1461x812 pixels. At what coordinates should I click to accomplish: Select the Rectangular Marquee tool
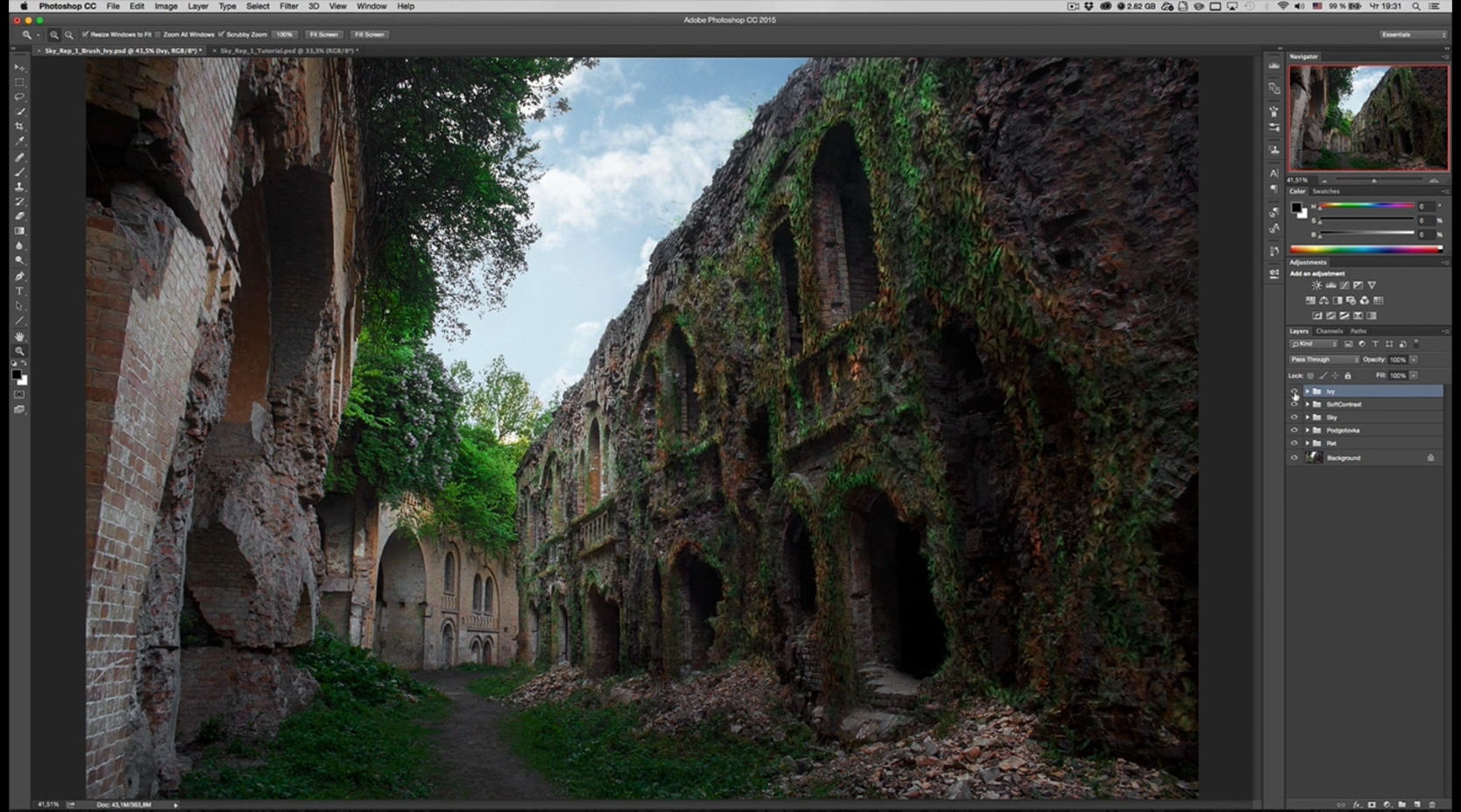click(x=19, y=81)
